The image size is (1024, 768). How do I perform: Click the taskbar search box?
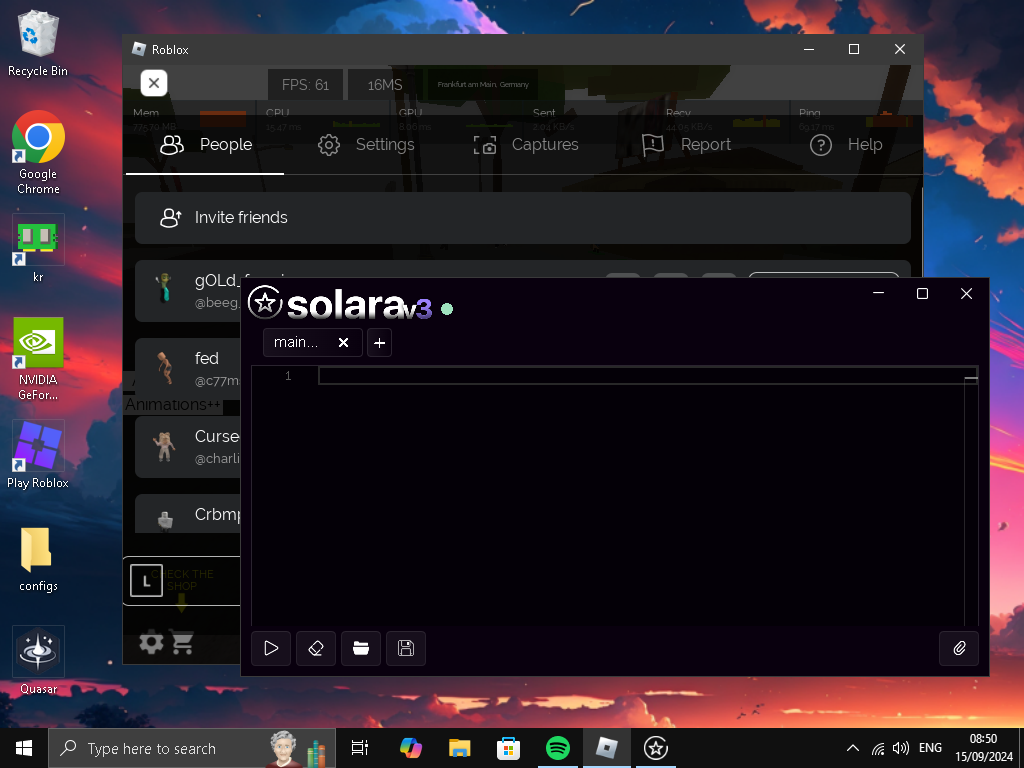tap(192, 748)
